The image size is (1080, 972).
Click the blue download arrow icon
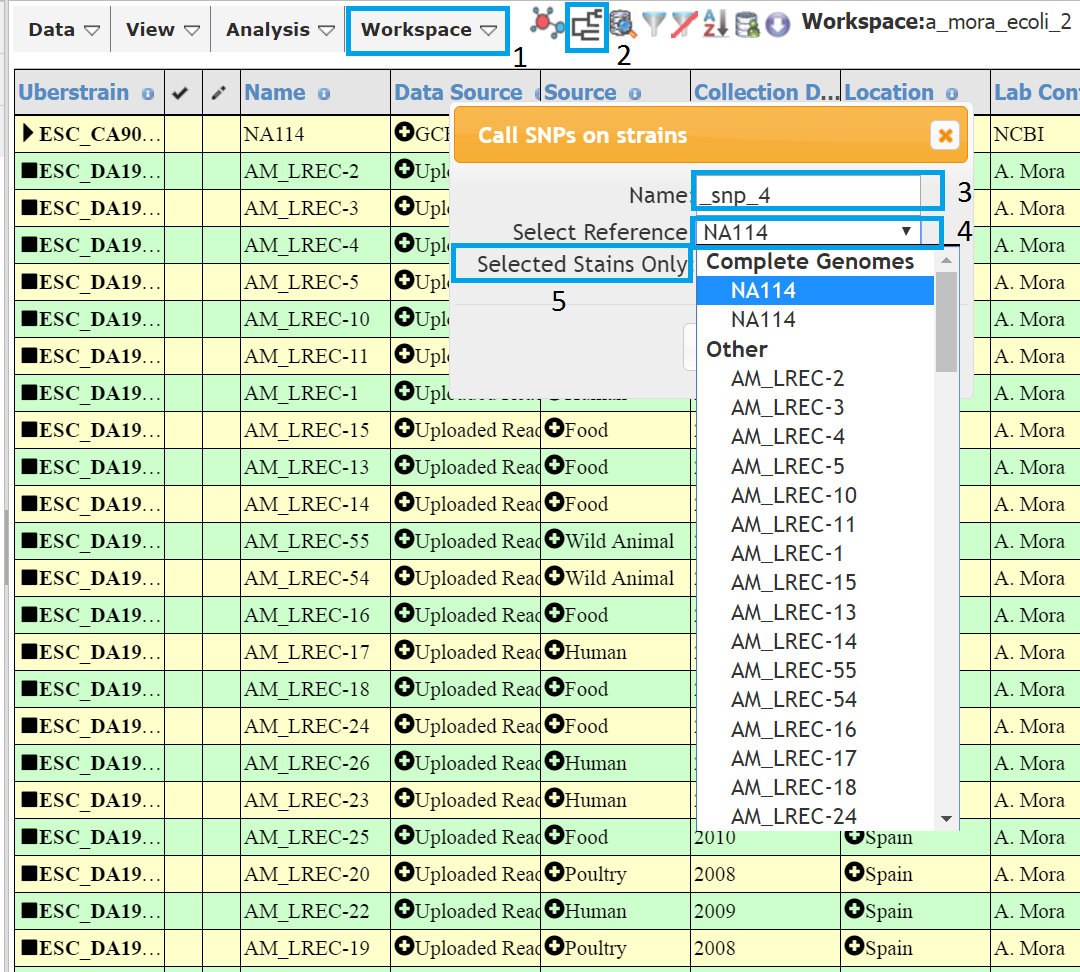778,25
